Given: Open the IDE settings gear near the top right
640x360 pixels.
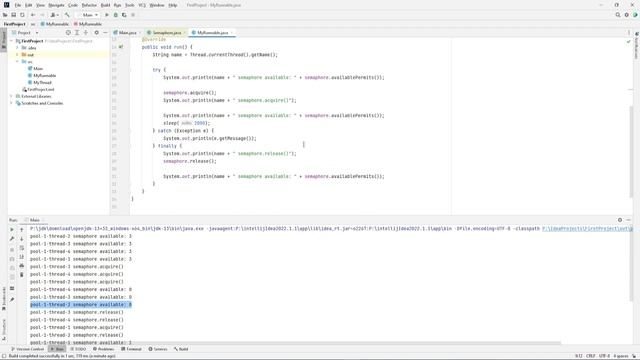Looking at the screenshot, I should point(627,15).
